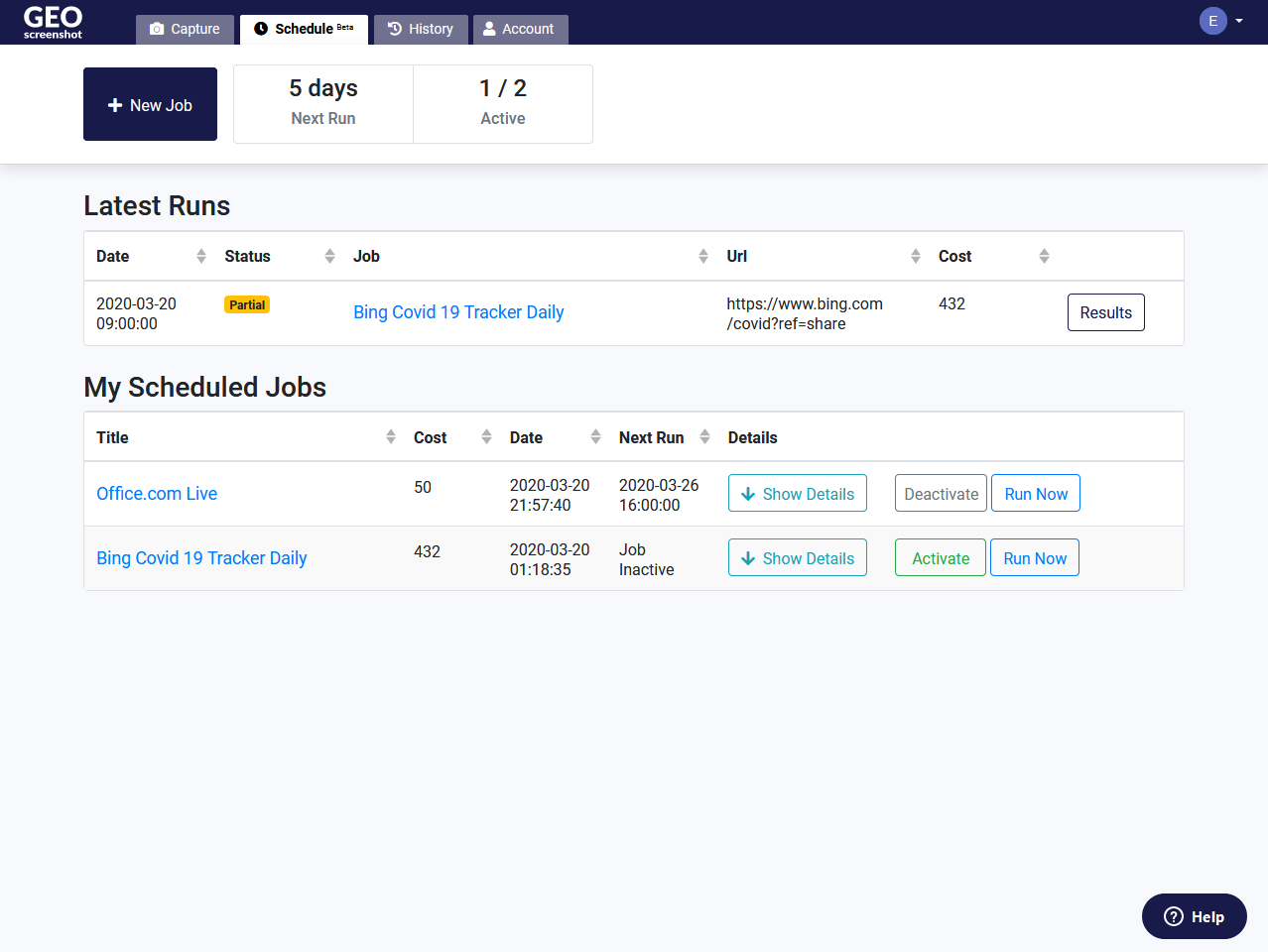Click the question mark icon in Help
Image resolution: width=1268 pixels, height=952 pixels.
click(x=1172, y=916)
